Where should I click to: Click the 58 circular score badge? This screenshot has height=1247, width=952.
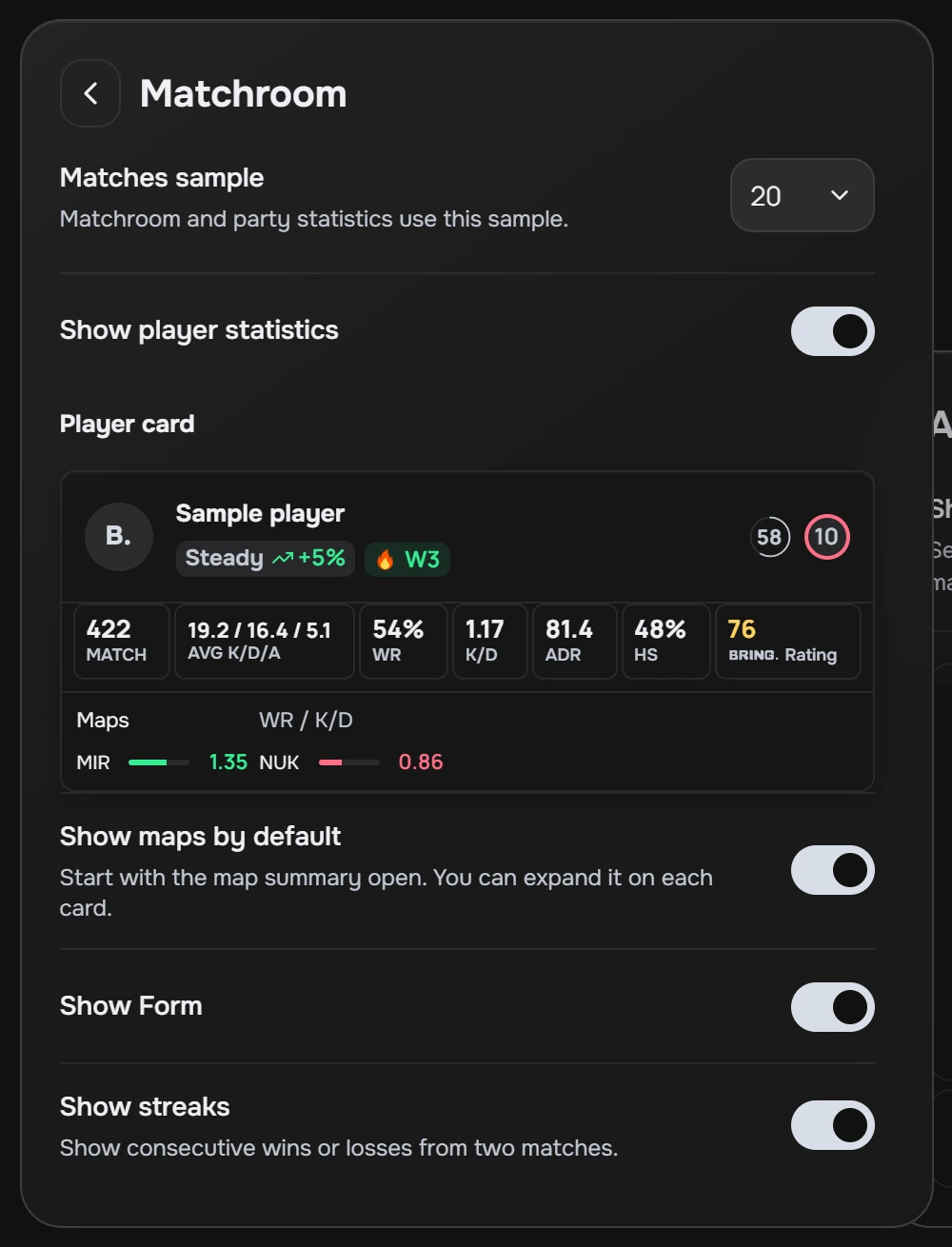(x=769, y=537)
